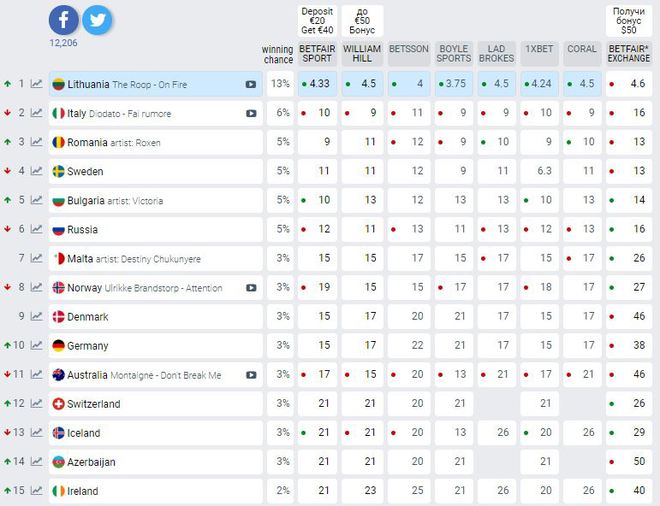The height and width of the screenshot is (506, 660).
Task: Open the chart icon for Lithuania
Action: [36, 84]
